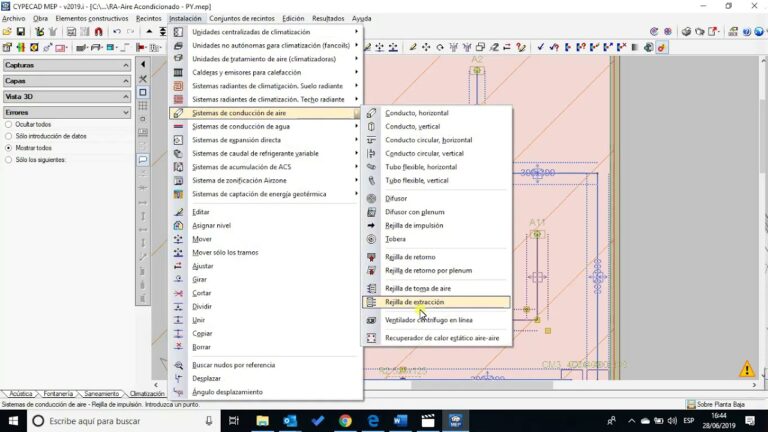This screenshot has height=432, width=768.
Task: Click the Editar pencil icon
Action: click(178, 212)
